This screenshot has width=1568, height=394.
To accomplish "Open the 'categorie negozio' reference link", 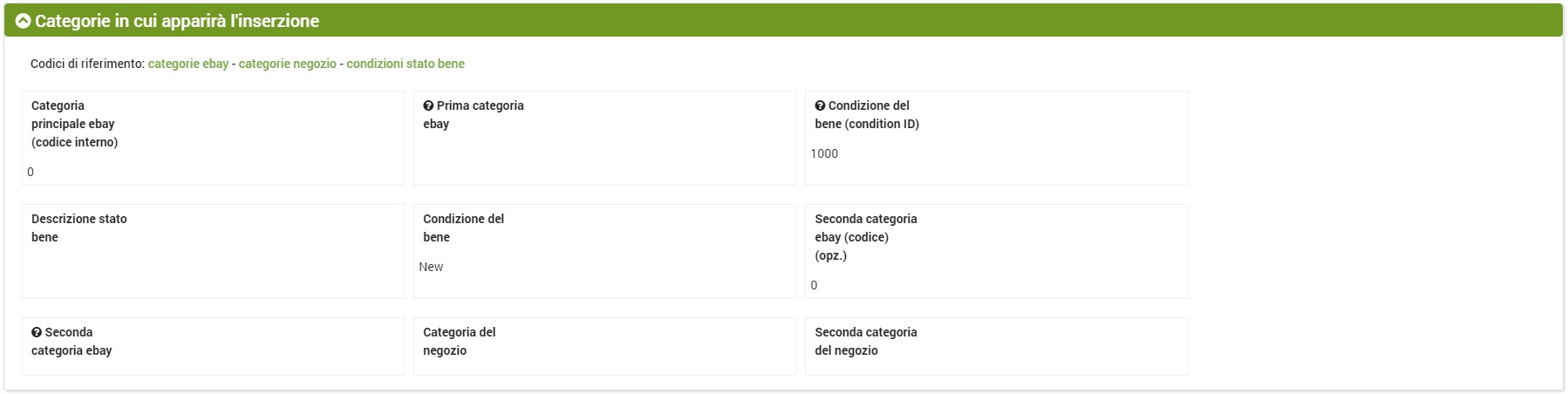I will (x=287, y=64).
